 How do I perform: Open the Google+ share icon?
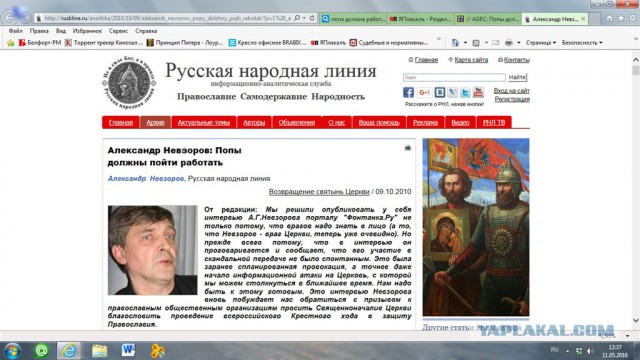click(x=424, y=92)
